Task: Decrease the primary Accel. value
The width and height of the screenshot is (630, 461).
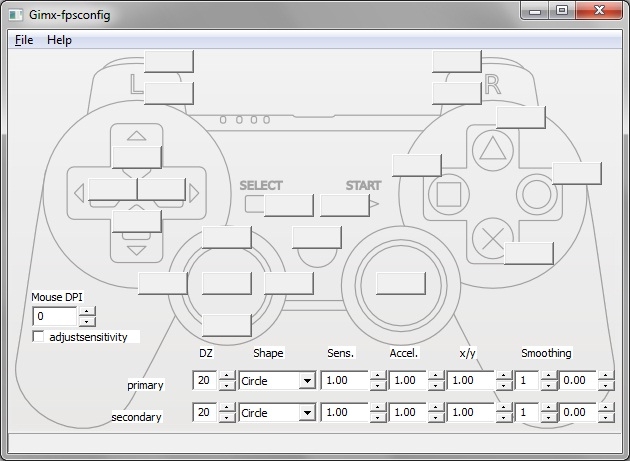Action: coord(436,385)
